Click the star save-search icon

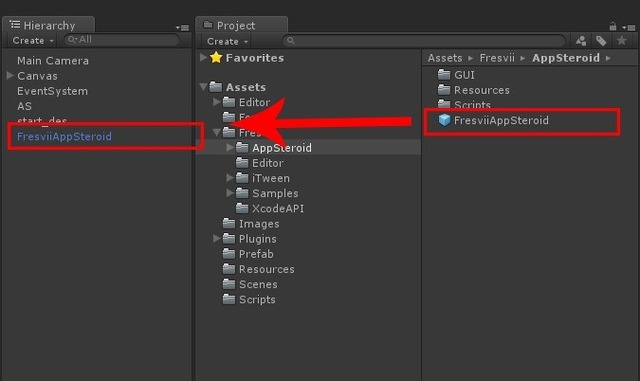point(622,40)
